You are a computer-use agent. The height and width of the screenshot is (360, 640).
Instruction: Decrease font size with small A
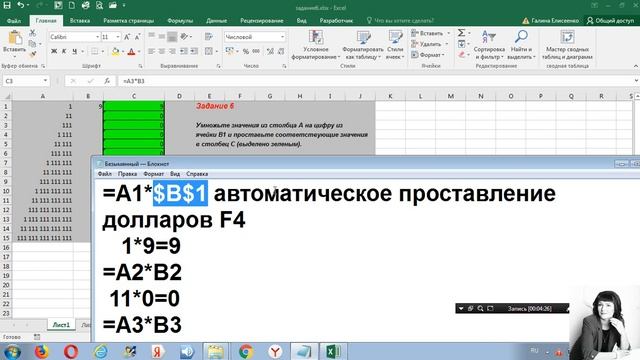coord(137,37)
